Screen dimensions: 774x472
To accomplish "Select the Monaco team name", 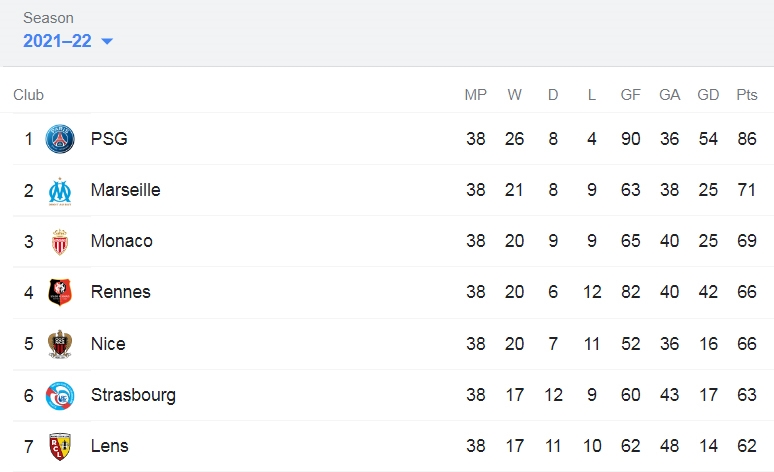I will tap(121, 241).
